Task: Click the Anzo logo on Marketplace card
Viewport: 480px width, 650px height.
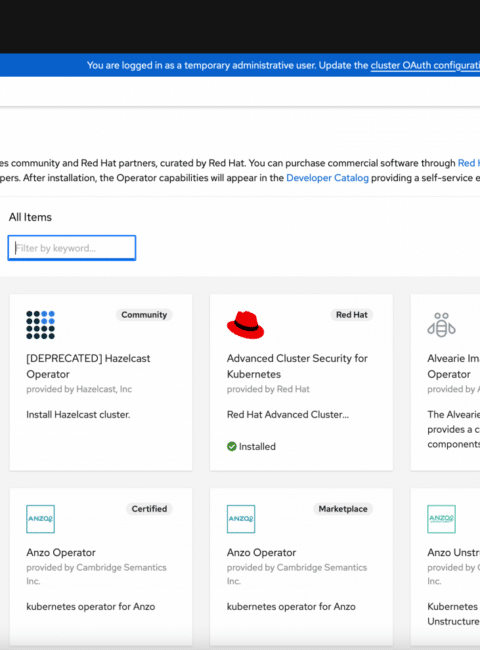Action: pyautogui.click(x=241, y=519)
